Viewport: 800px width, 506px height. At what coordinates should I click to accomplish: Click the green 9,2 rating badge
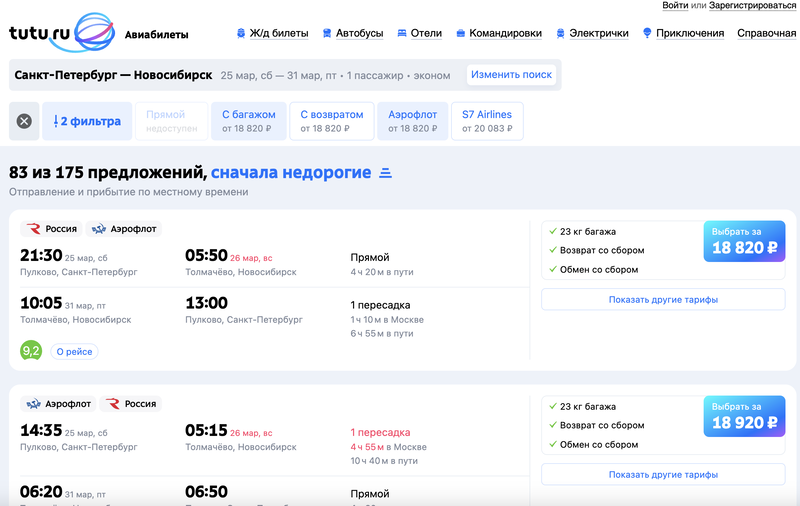[31, 351]
